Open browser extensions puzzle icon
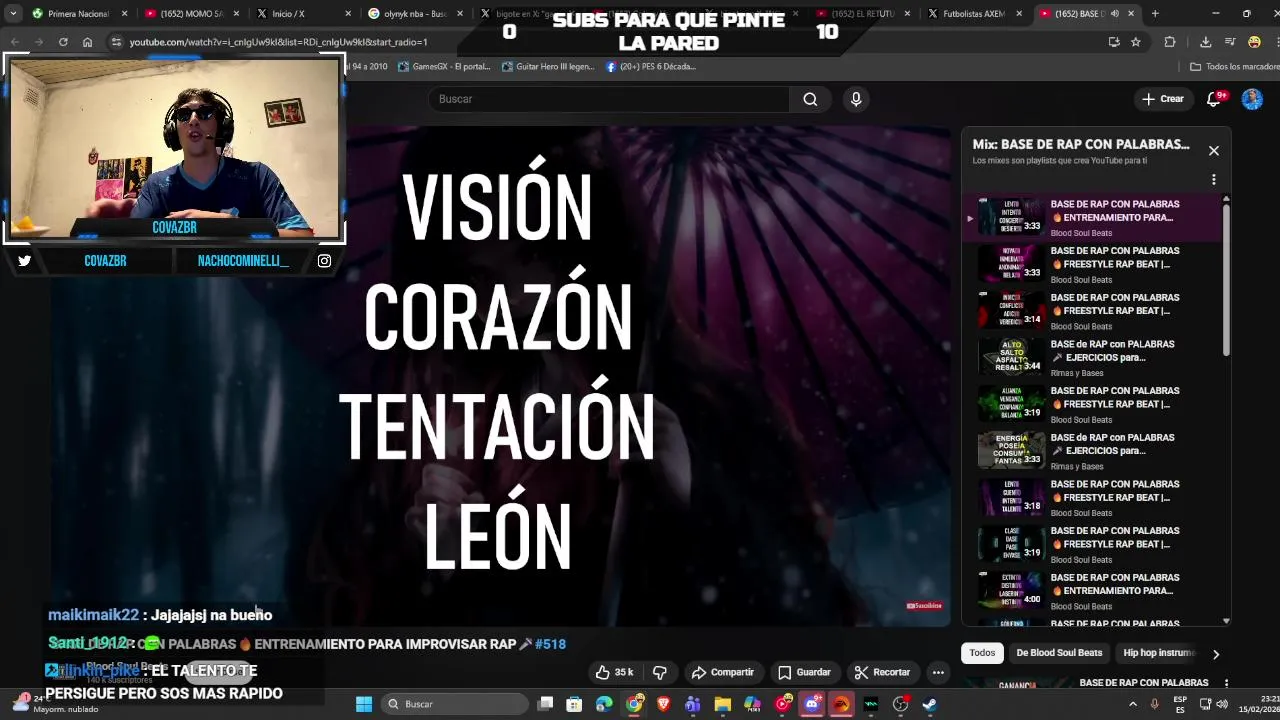 click(1170, 42)
